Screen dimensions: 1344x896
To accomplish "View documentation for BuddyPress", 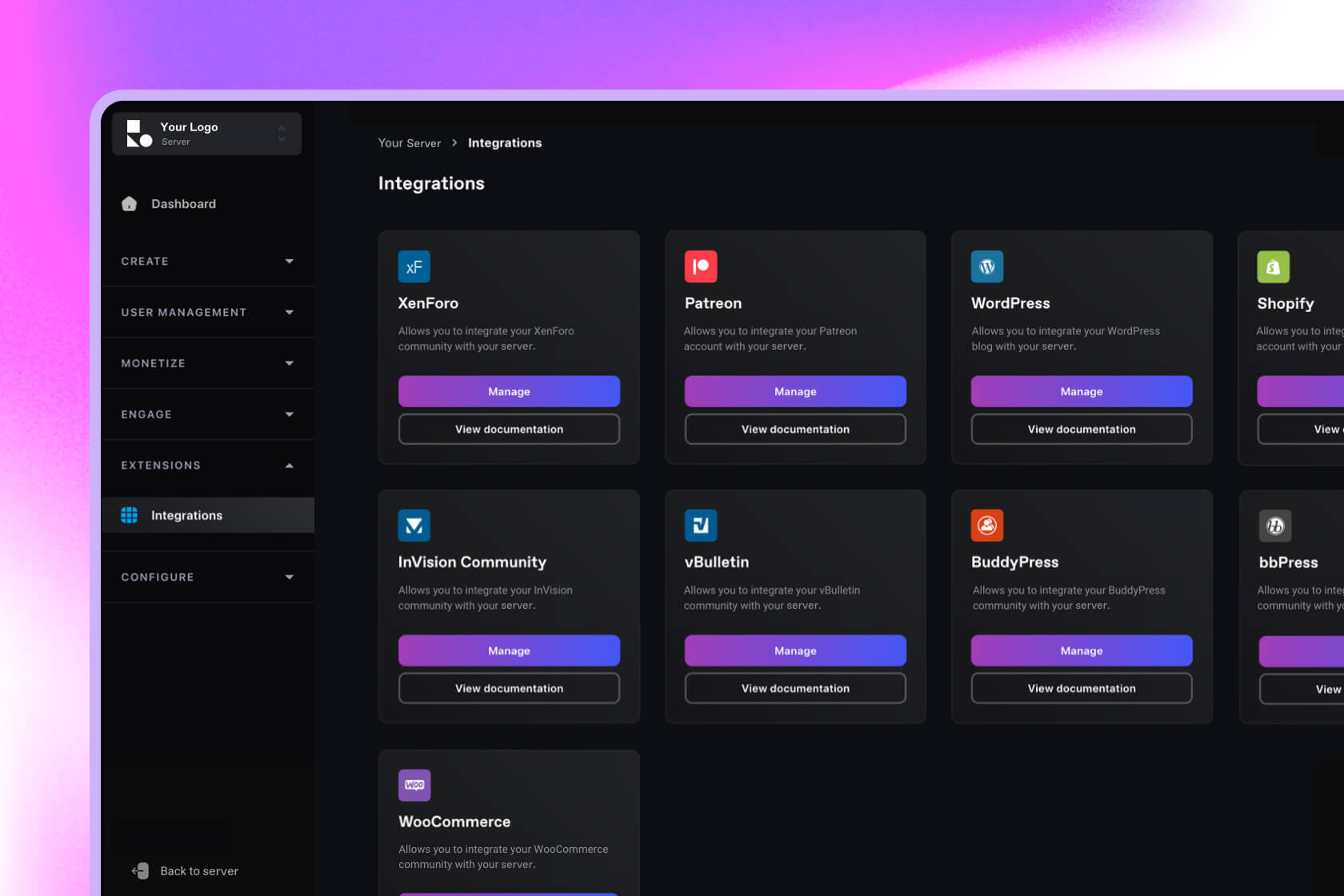I will click(1082, 688).
